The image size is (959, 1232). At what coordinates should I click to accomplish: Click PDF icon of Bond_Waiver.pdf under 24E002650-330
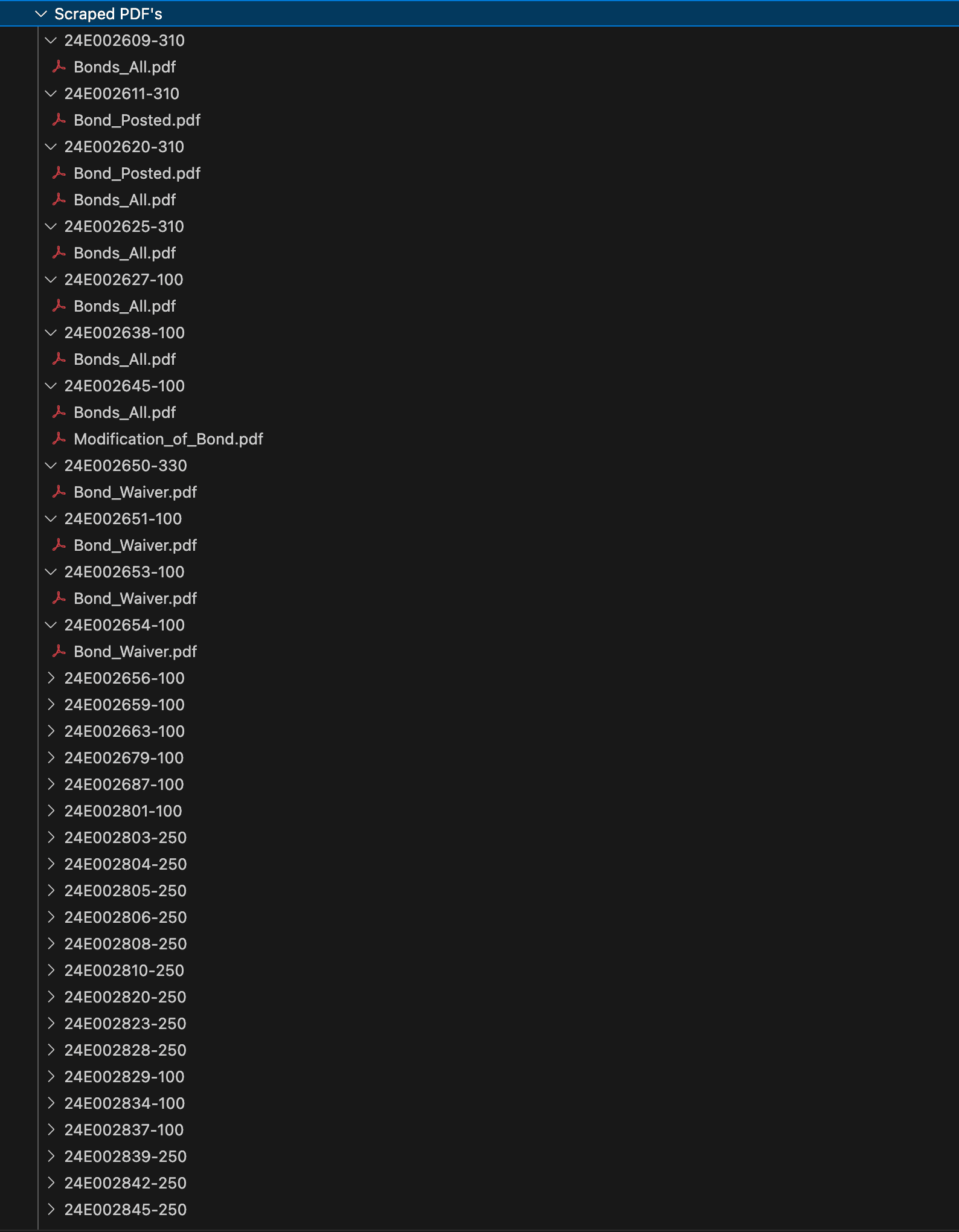59,492
